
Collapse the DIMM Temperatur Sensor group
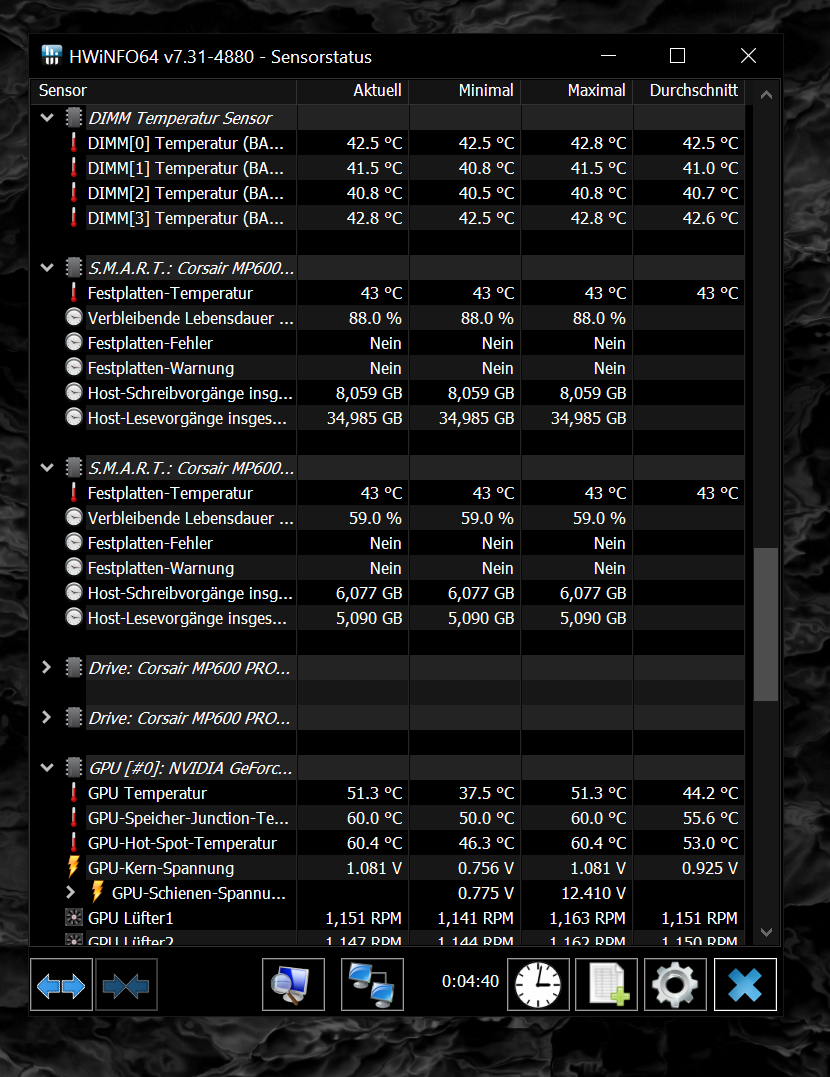pyautogui.click(x=47, y=117)
